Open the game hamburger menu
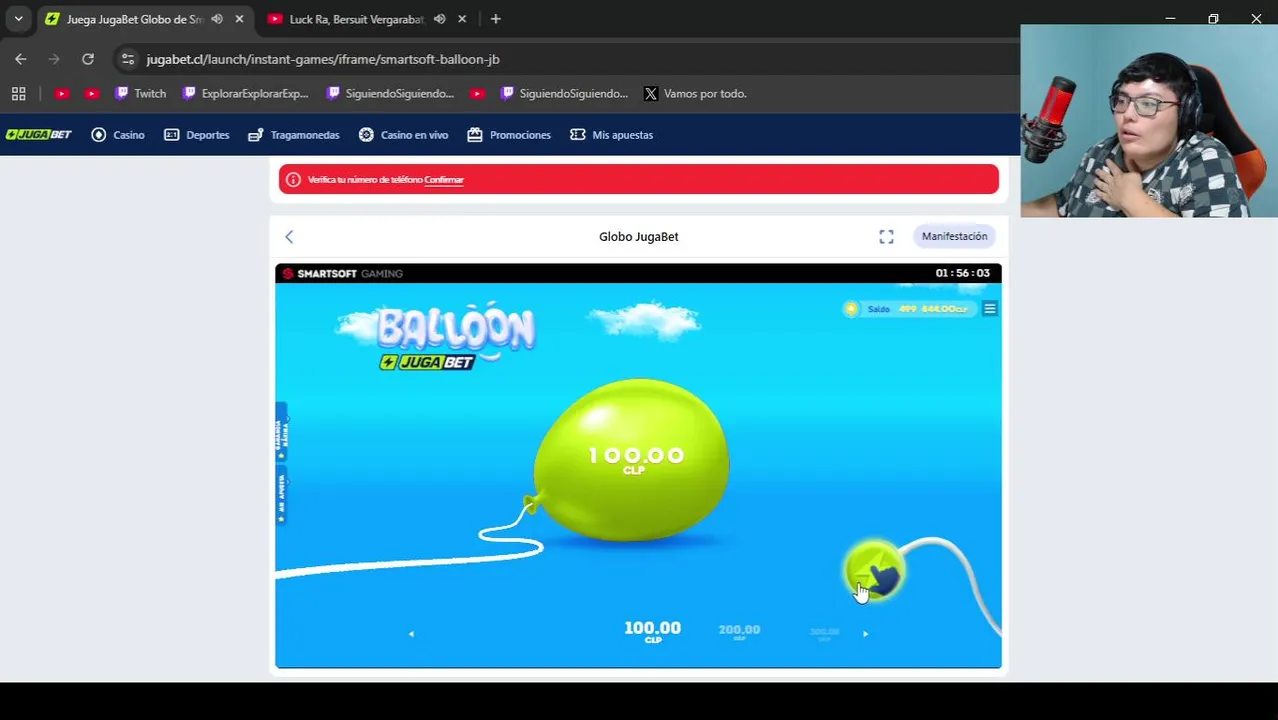The height and width of the screenshot is (720, 1278). (990, 309)
